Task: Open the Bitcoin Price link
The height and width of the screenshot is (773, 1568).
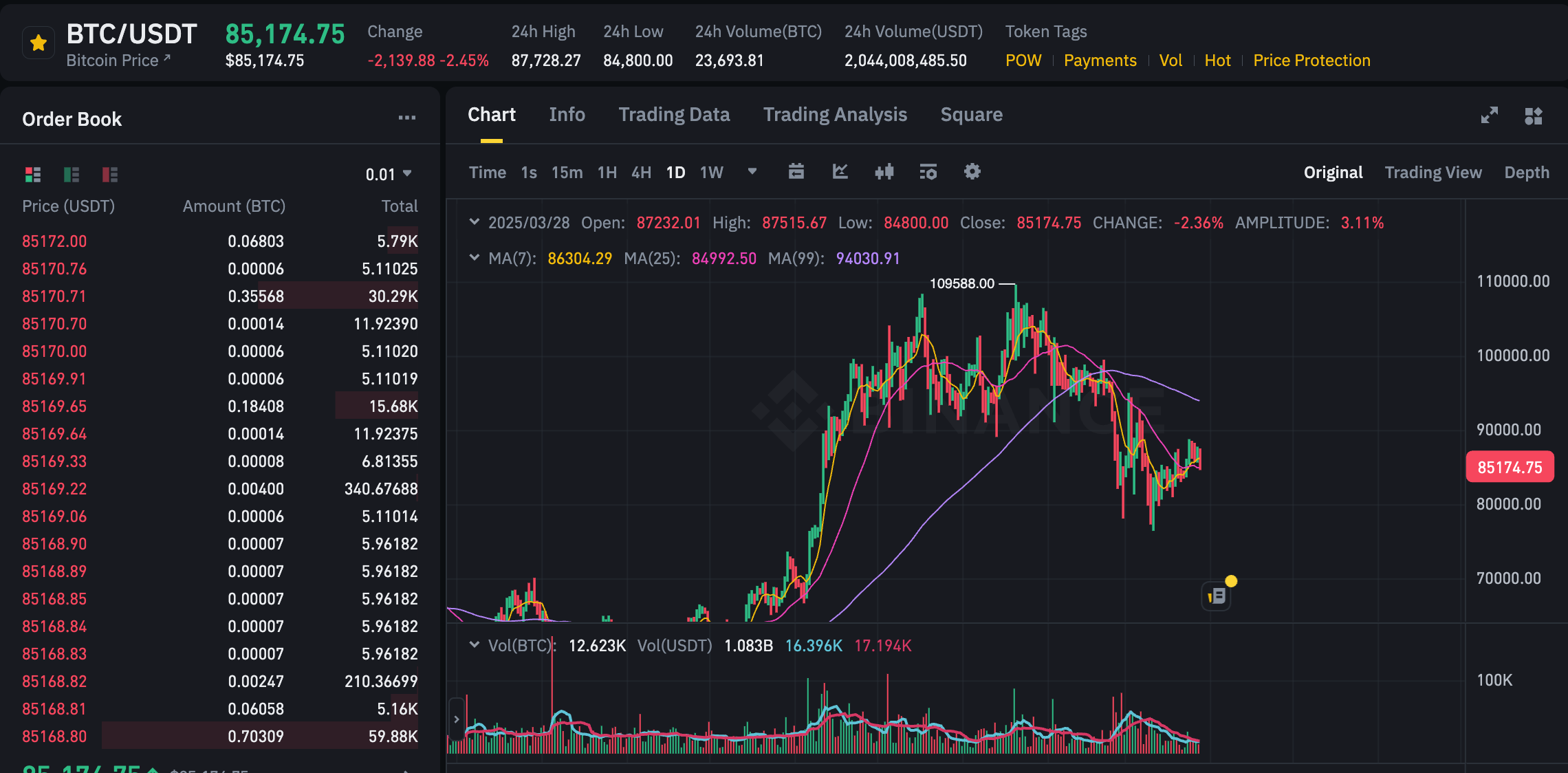Action: (x=118, y=61)
